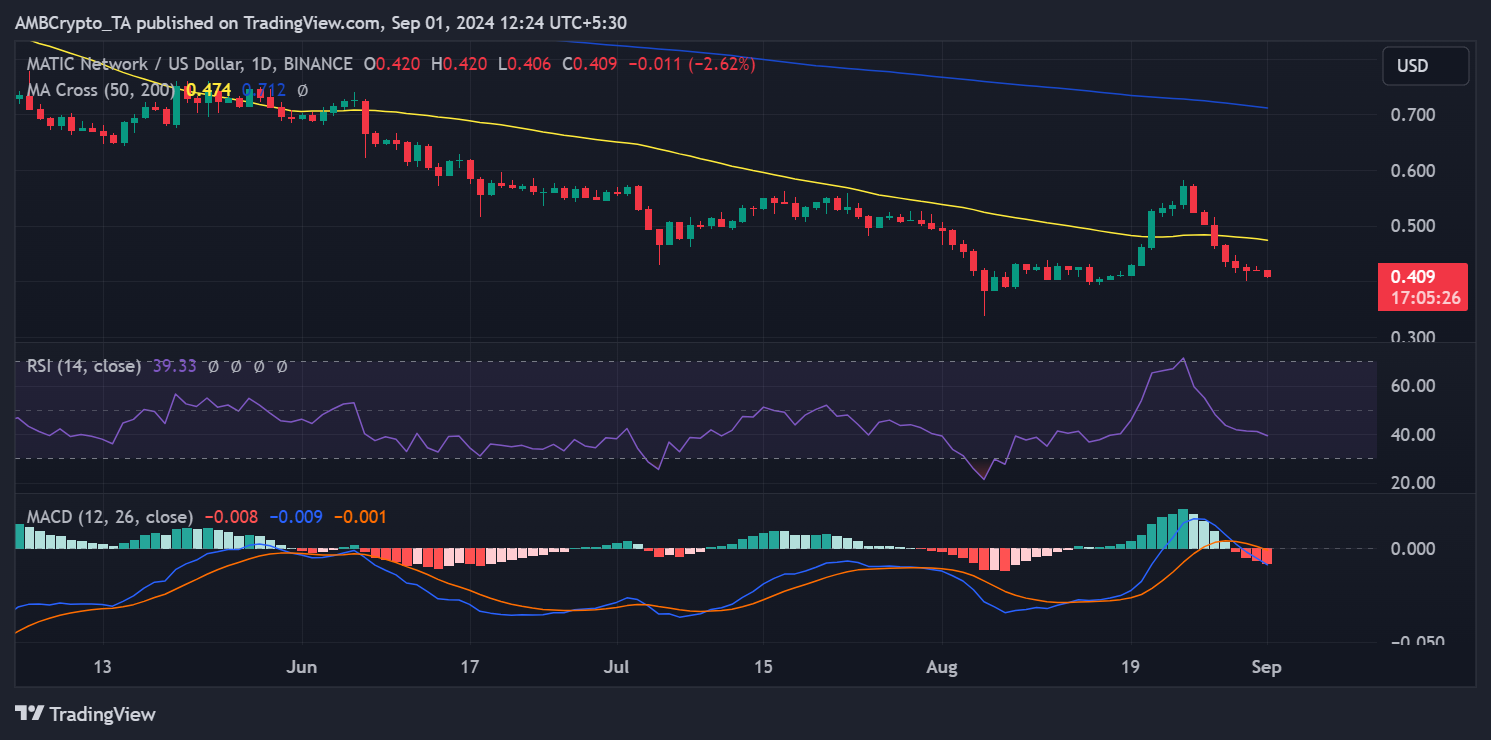Click the 0.500 price axis label
This screenshot has height=740, width=1491.
coord(1413,226)
